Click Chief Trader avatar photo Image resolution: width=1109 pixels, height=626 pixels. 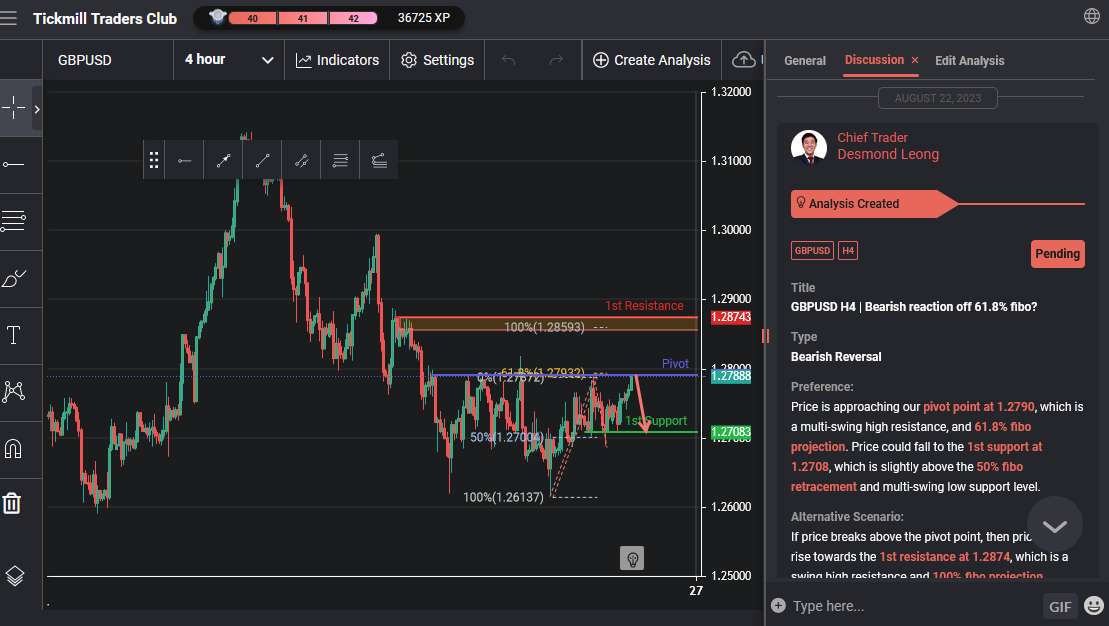pos(808,147)
